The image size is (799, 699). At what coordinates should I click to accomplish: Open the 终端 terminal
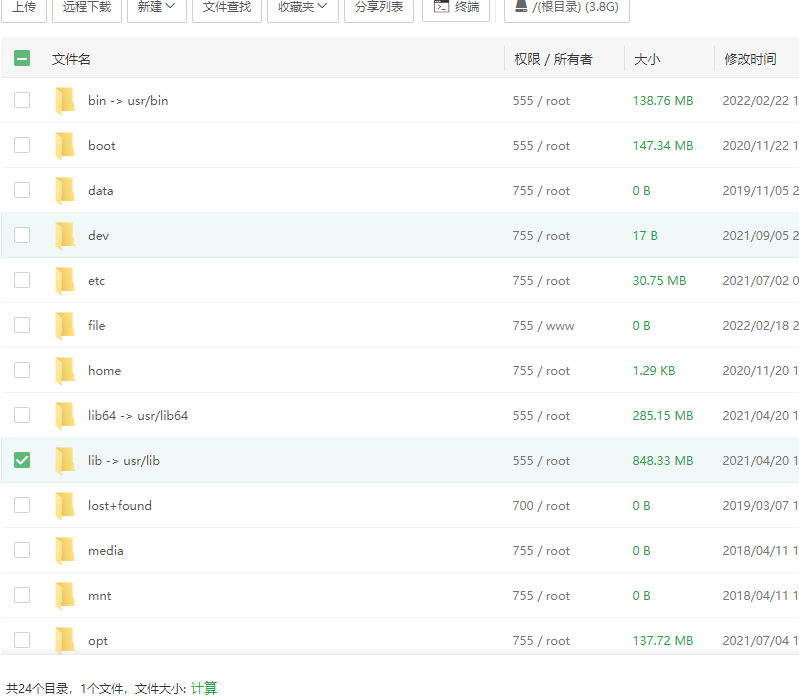click(456, 7)
